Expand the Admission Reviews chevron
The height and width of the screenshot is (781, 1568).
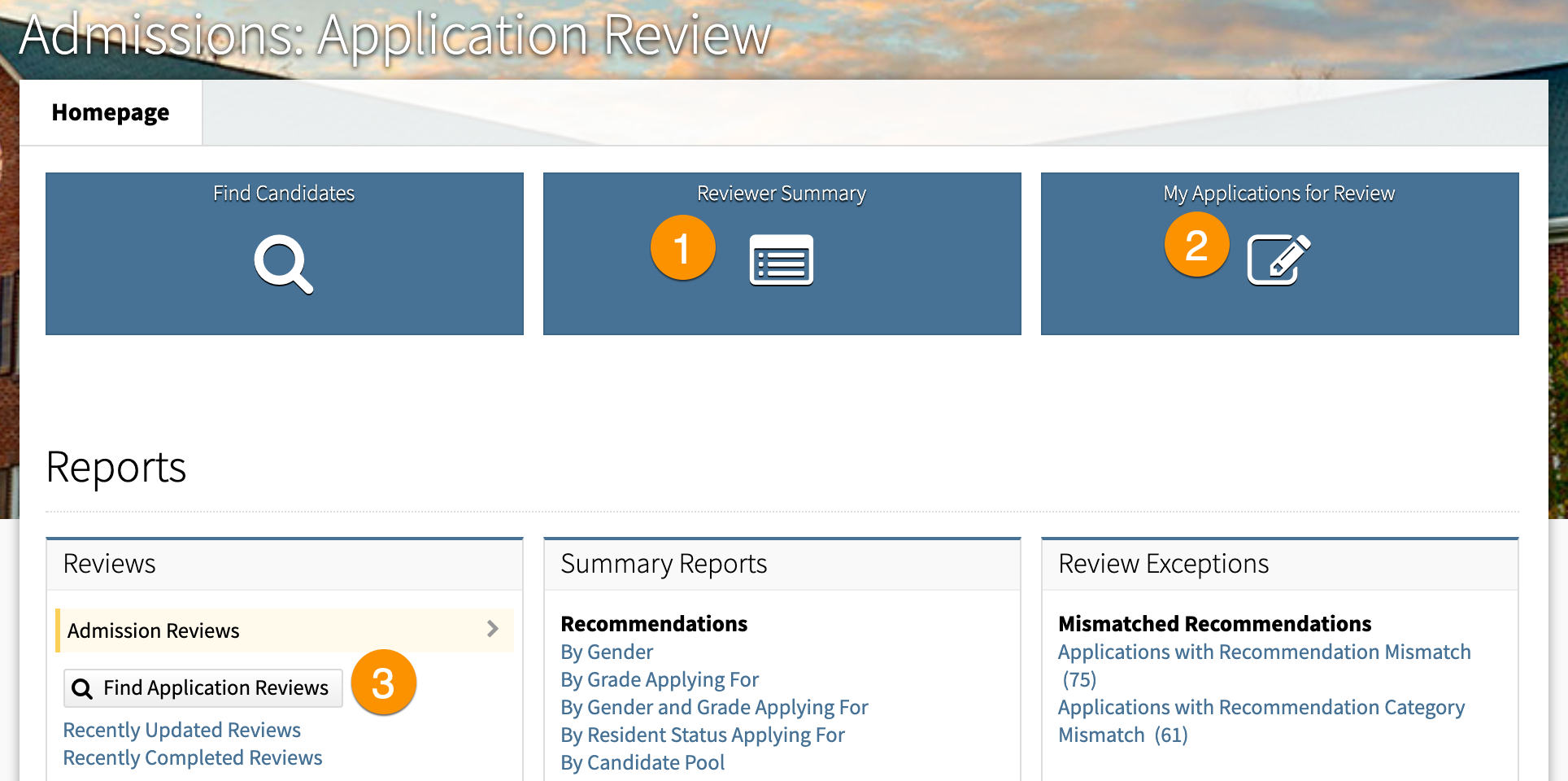tap(493, 629)
